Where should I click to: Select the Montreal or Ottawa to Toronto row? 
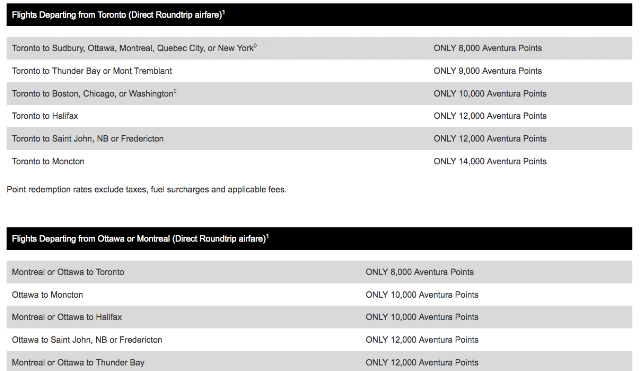(319, 272)
